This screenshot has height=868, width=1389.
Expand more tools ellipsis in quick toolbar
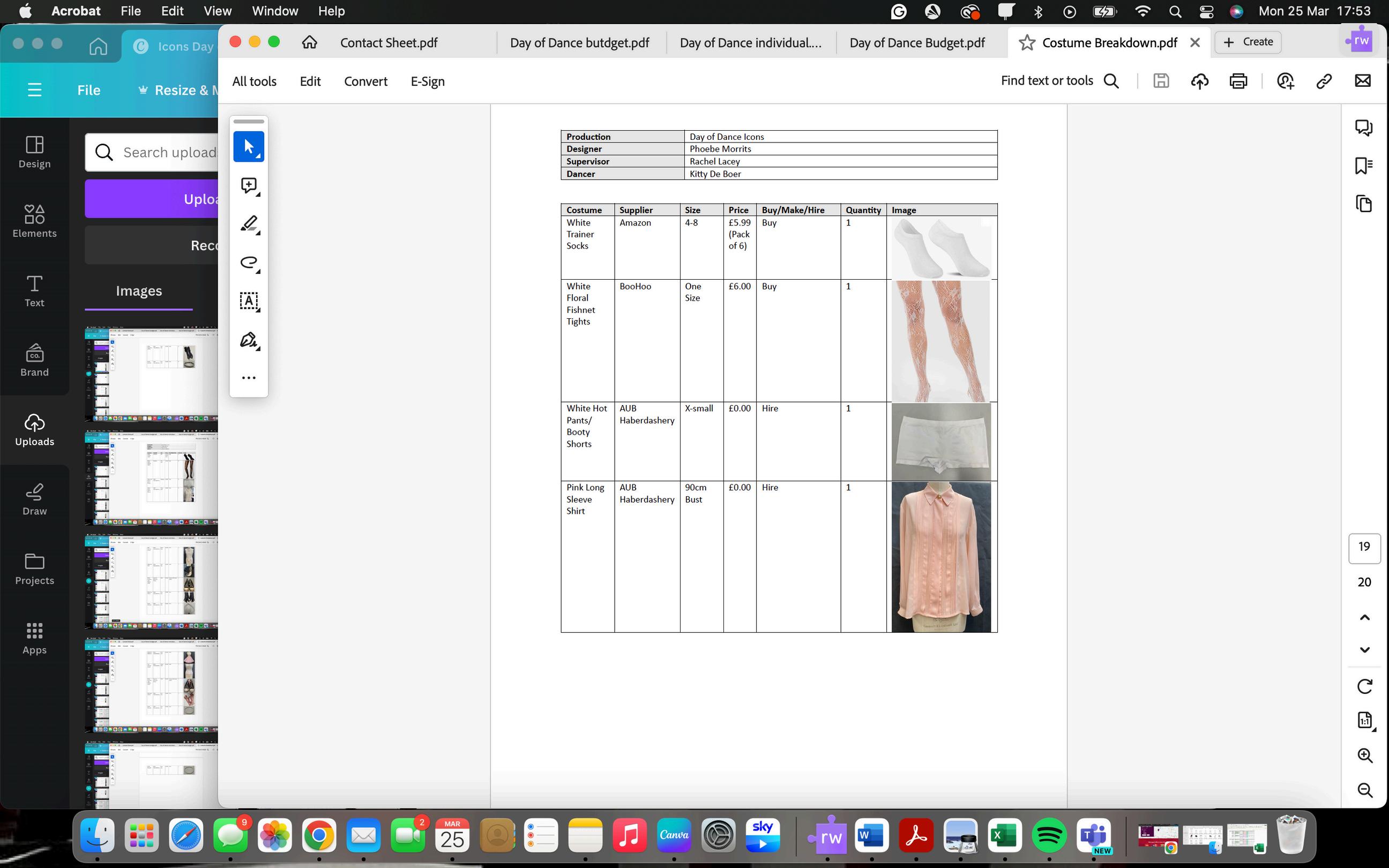[249, 378]
